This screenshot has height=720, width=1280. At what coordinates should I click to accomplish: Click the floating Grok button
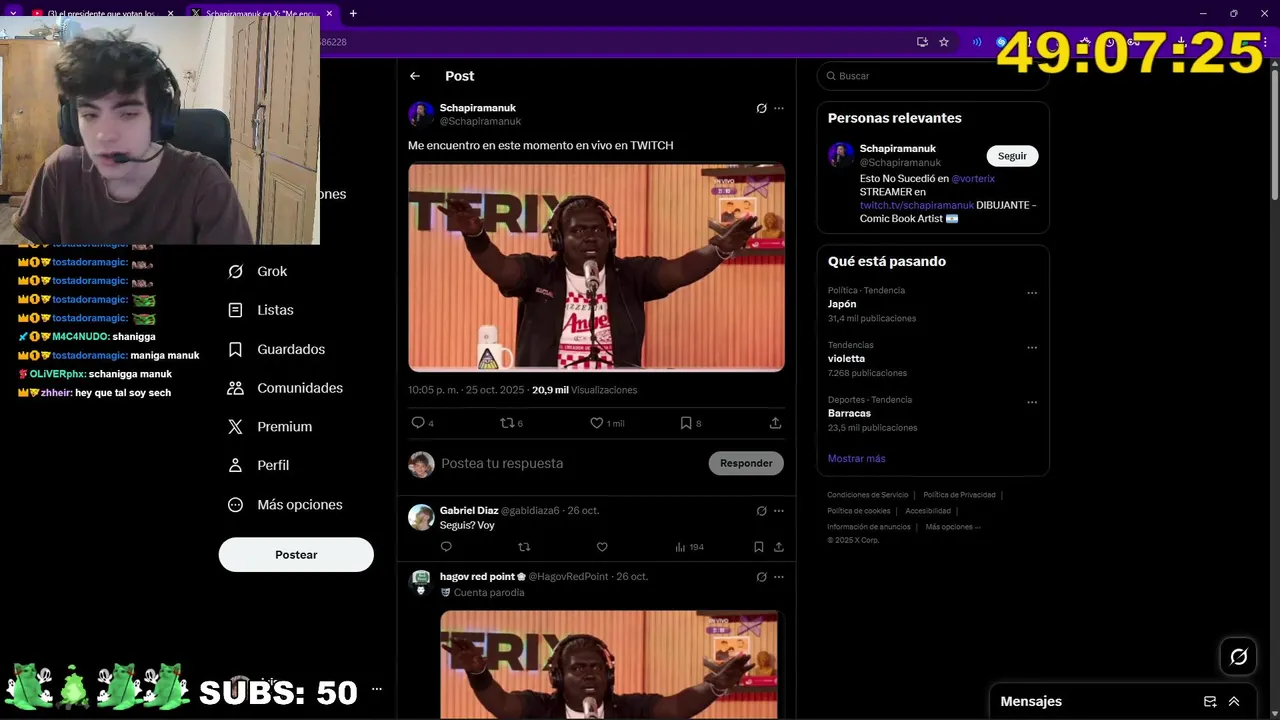pyautogui.click(x=1238, y=657)
